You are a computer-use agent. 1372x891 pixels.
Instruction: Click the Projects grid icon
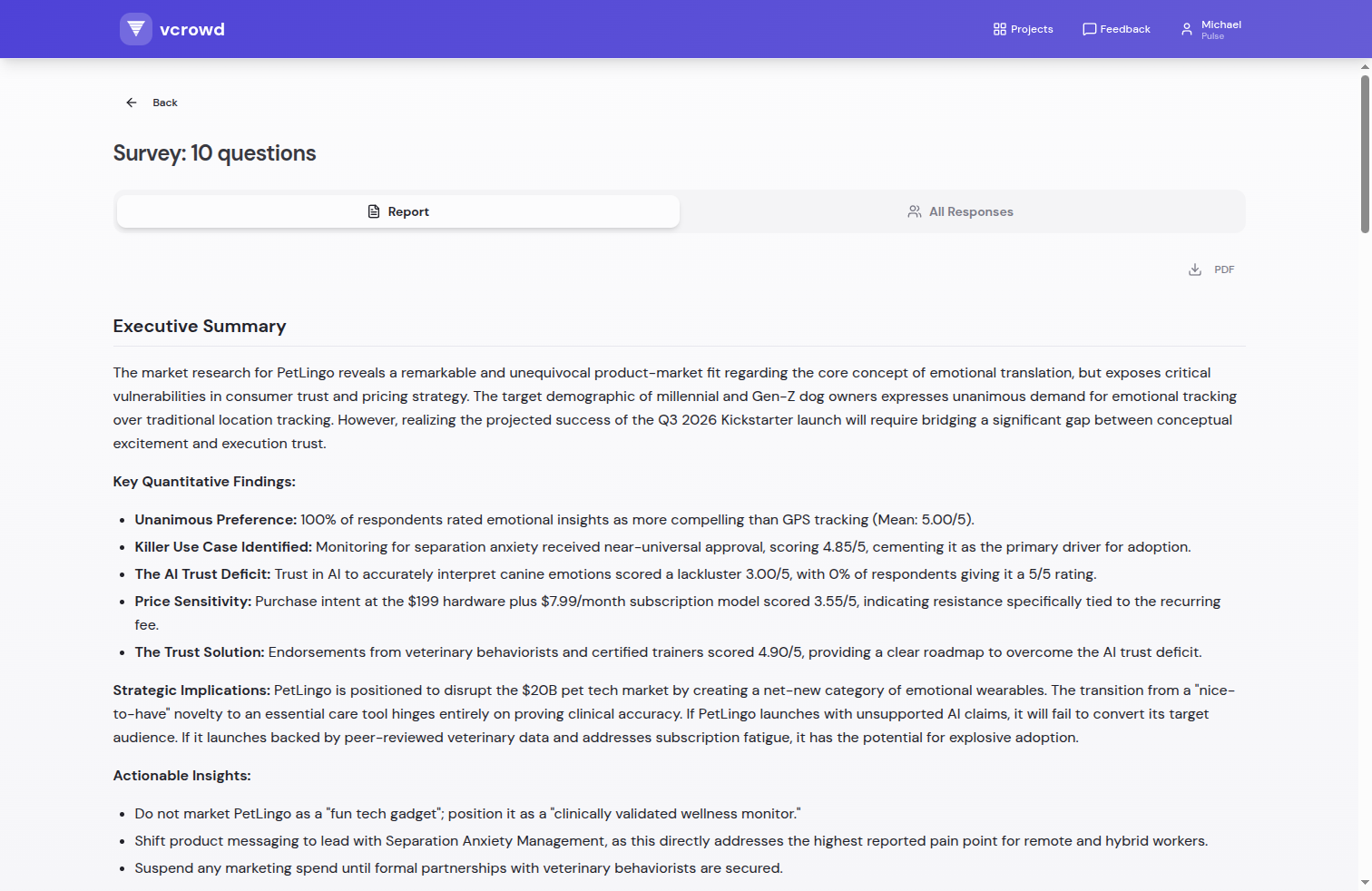click(1000, 29)
